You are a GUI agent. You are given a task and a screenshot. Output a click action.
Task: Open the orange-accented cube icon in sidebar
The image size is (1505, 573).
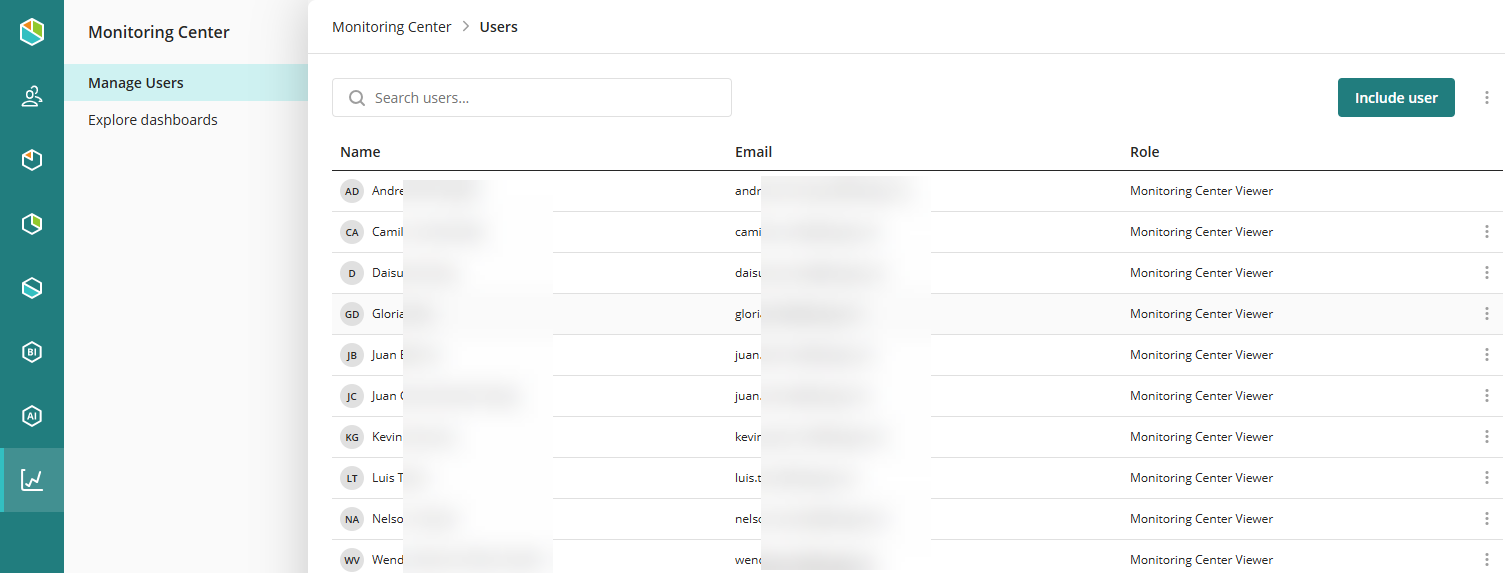(x=32, y=160)
